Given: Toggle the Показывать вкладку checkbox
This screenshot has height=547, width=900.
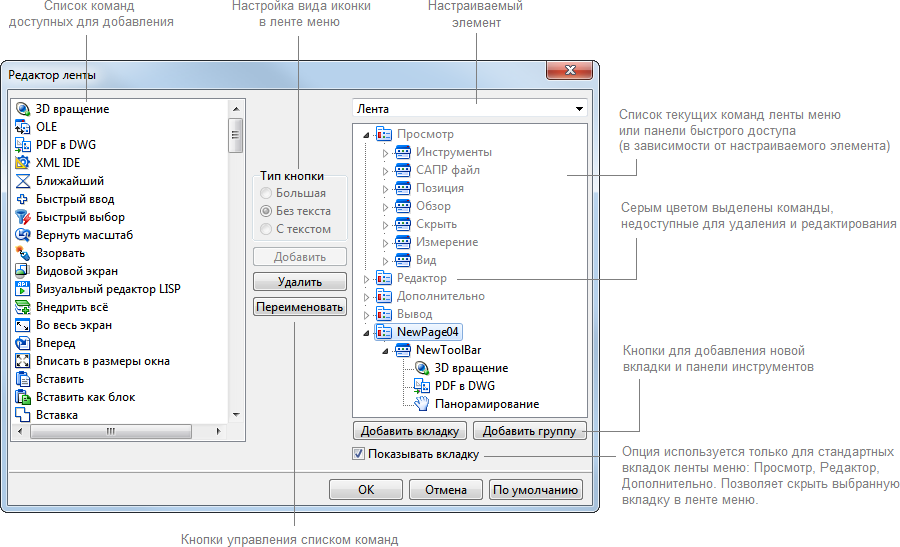Looking at the screenshot, I should click(359, 454).
